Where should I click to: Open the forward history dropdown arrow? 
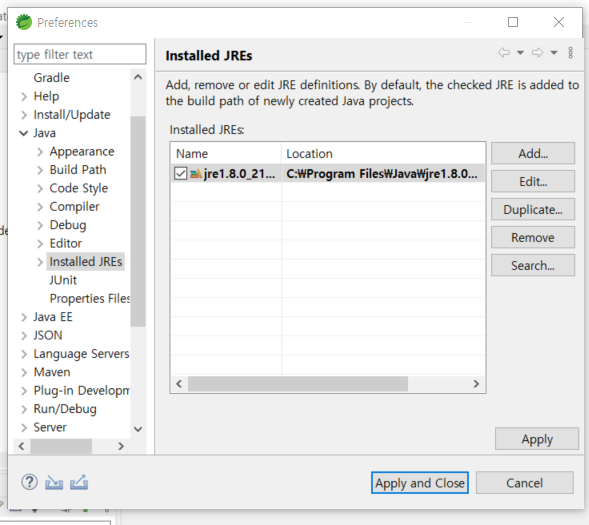tap(554, 53)
